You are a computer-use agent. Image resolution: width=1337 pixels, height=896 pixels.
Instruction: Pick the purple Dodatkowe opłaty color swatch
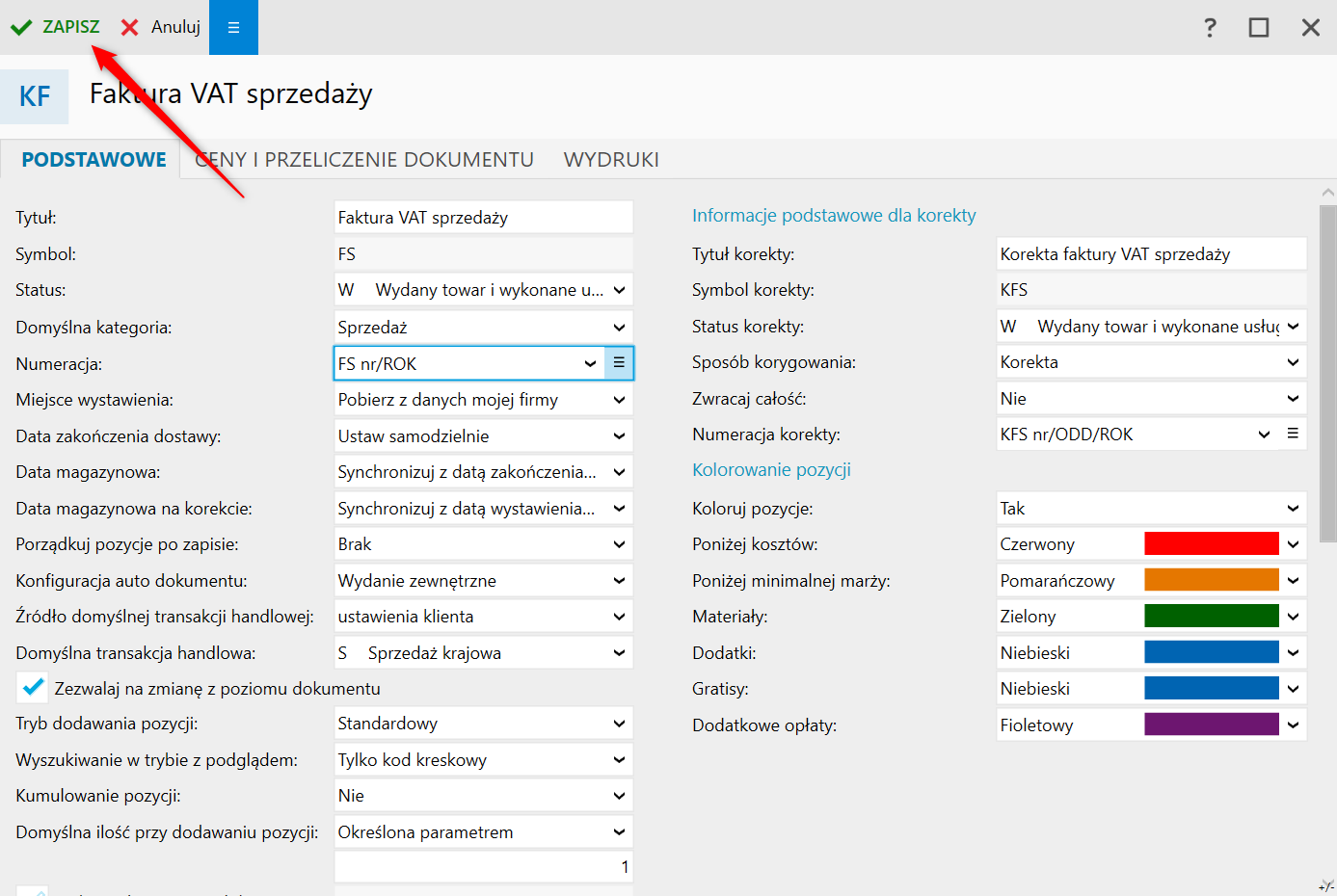[1211, 725]
